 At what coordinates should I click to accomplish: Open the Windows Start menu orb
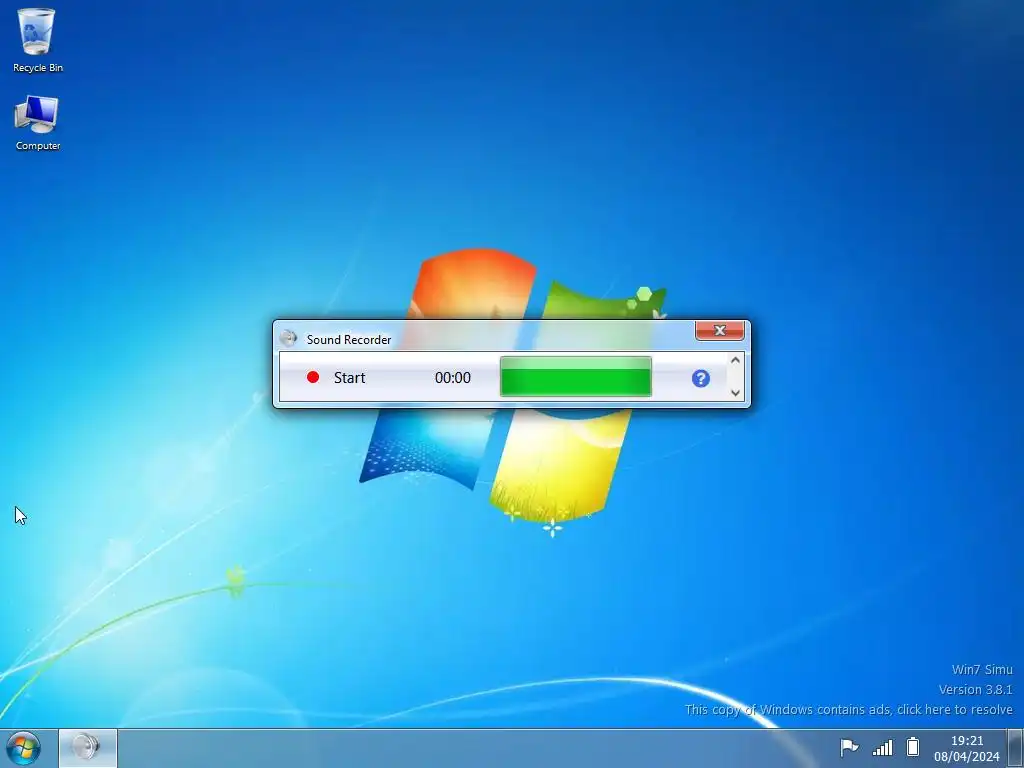coord(24,748)
